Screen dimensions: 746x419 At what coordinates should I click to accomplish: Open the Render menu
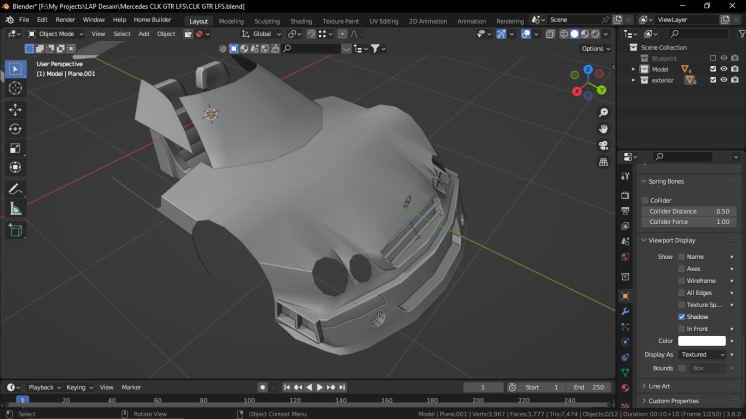[65, 20]
